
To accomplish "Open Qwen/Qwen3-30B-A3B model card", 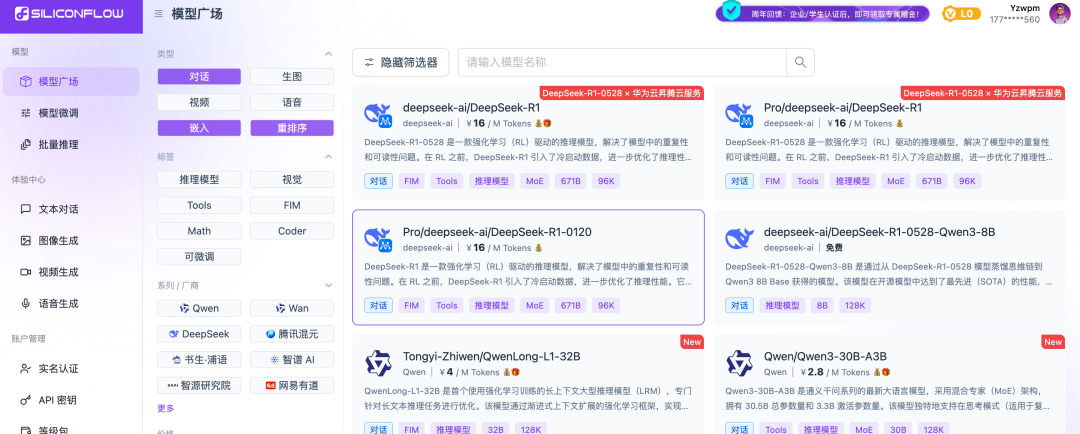I will pyautogui.click(x=889, y=384).
